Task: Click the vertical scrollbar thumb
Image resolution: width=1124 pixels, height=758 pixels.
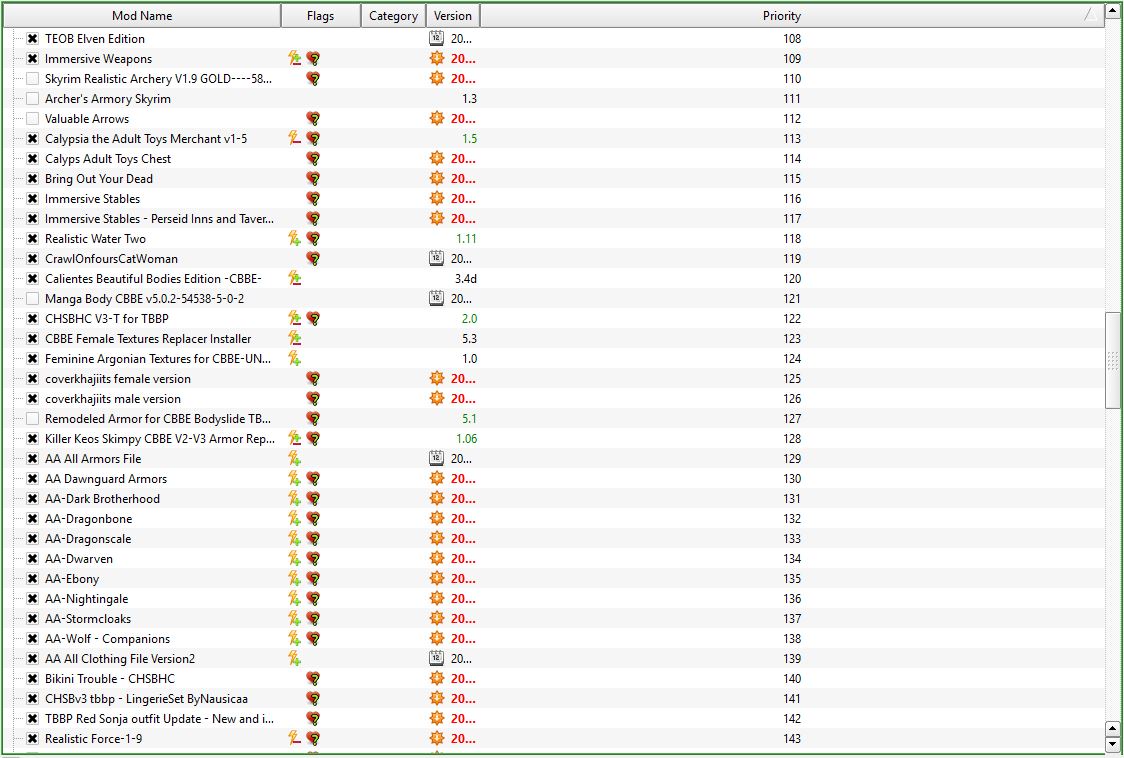Action: coord(1113,360)
